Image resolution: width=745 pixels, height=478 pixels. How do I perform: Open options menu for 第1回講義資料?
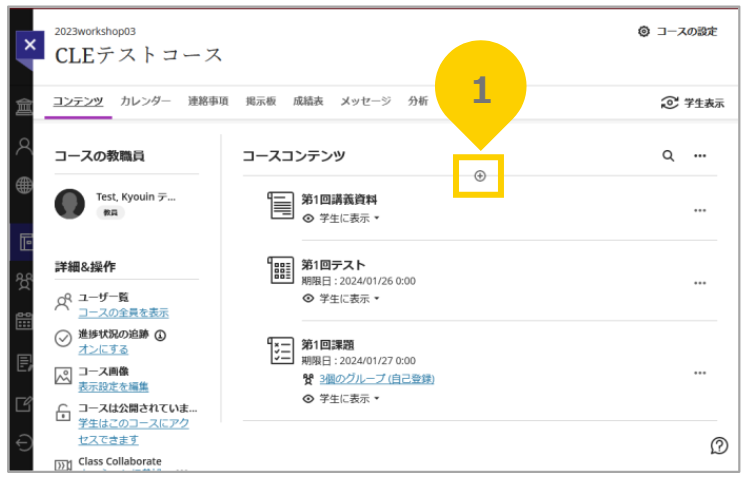click(x=700, y=210)
